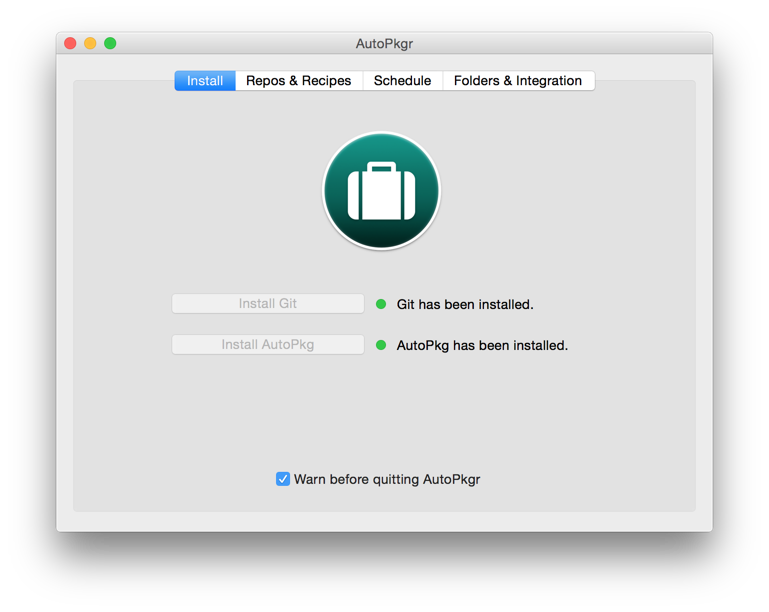Click the AutoPkgr briefcase logo icon
The width and height of the screenshot is (769, 612).
(382, 191)
